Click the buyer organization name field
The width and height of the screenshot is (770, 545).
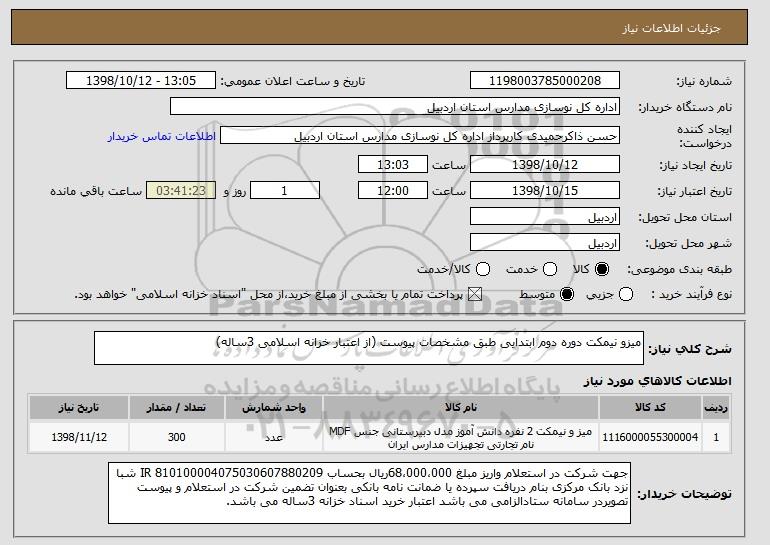click(x=395, y=107)
